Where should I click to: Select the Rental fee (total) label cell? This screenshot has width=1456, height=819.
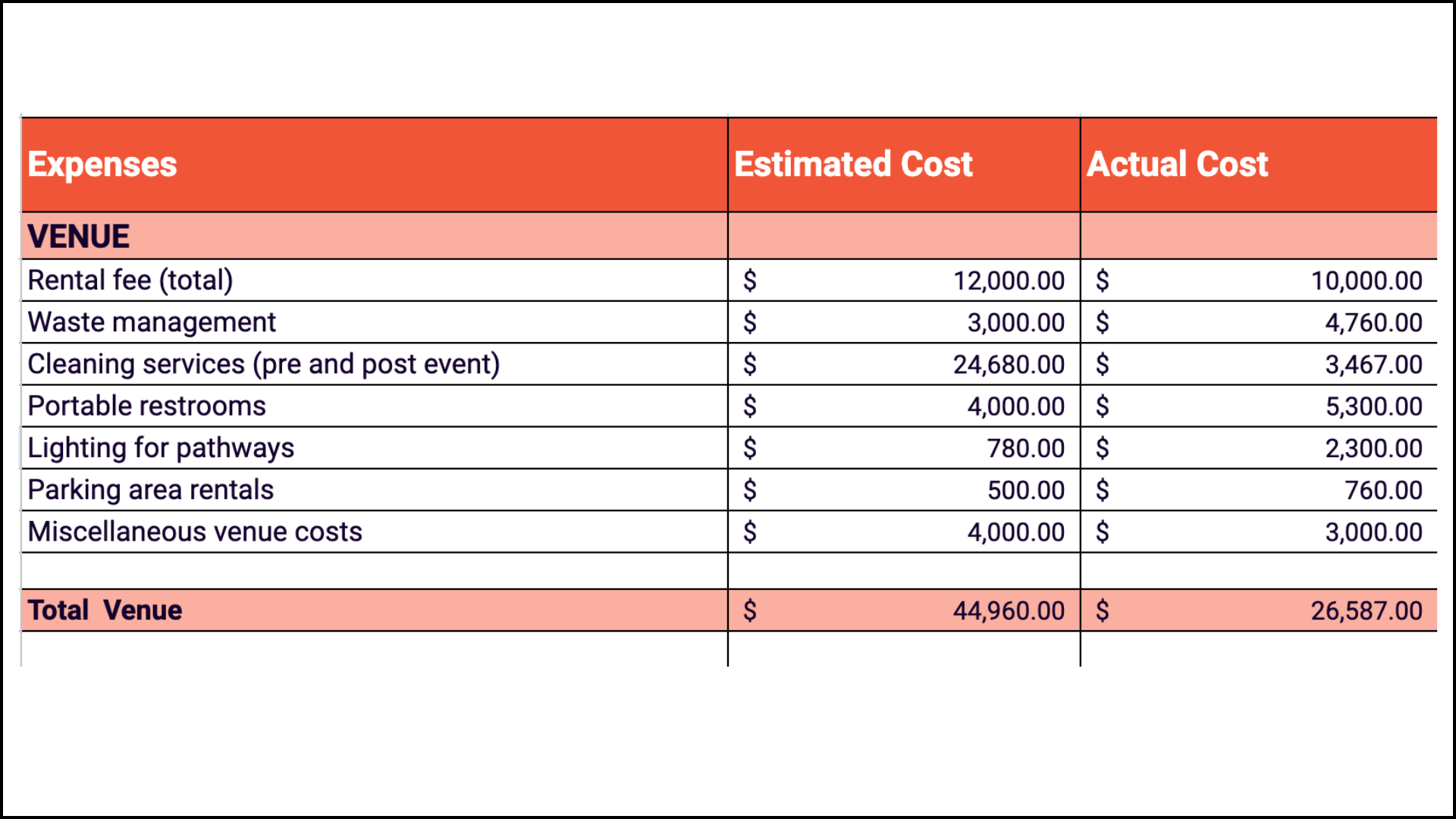click(130, 281)
